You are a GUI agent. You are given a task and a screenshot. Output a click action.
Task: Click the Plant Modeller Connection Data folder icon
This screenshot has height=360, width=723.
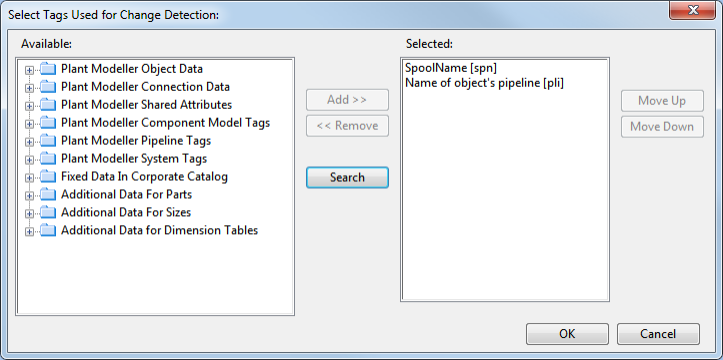pyautogui.click(x=48, y=87)
